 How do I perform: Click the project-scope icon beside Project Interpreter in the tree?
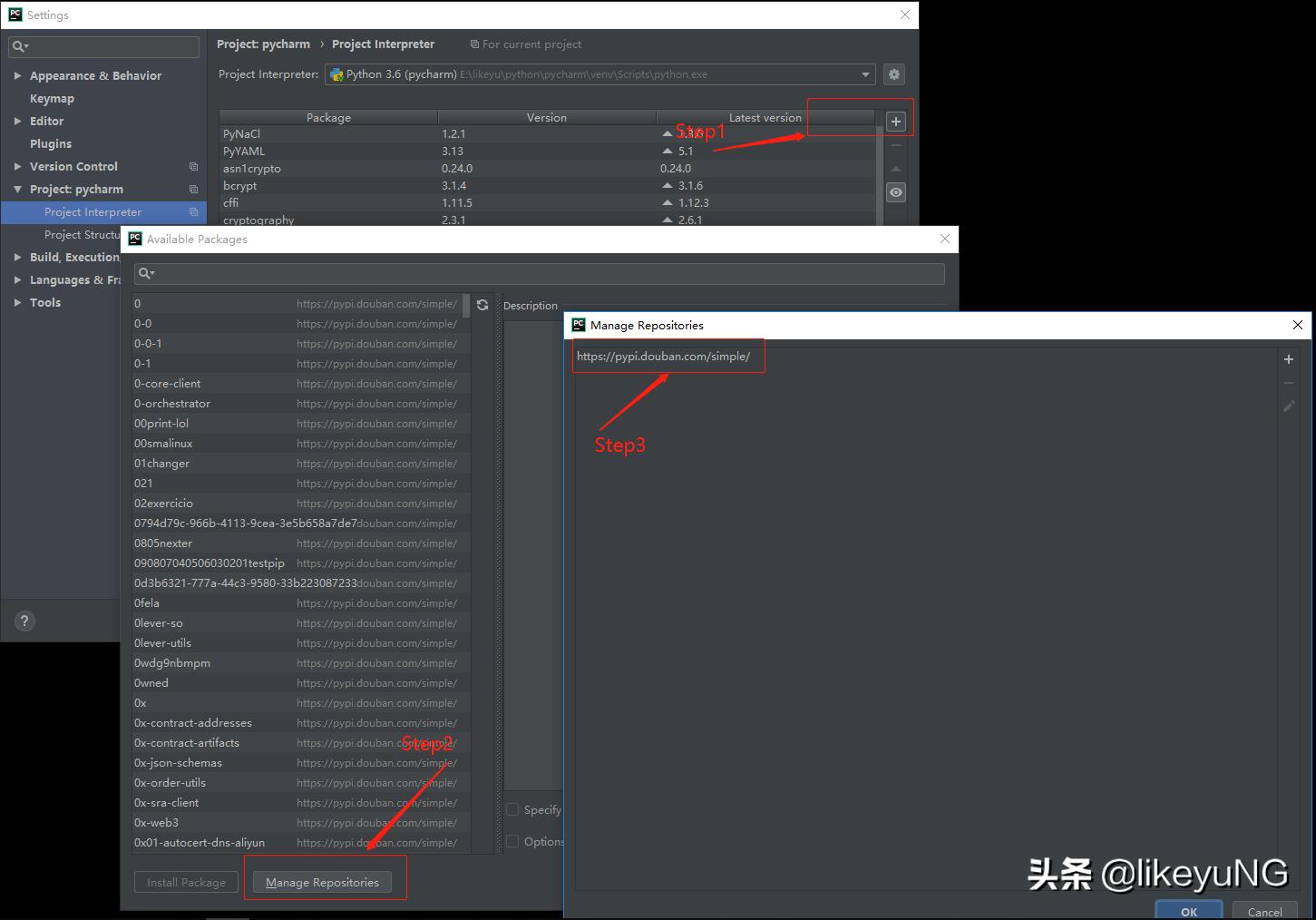tap(193, 211)
